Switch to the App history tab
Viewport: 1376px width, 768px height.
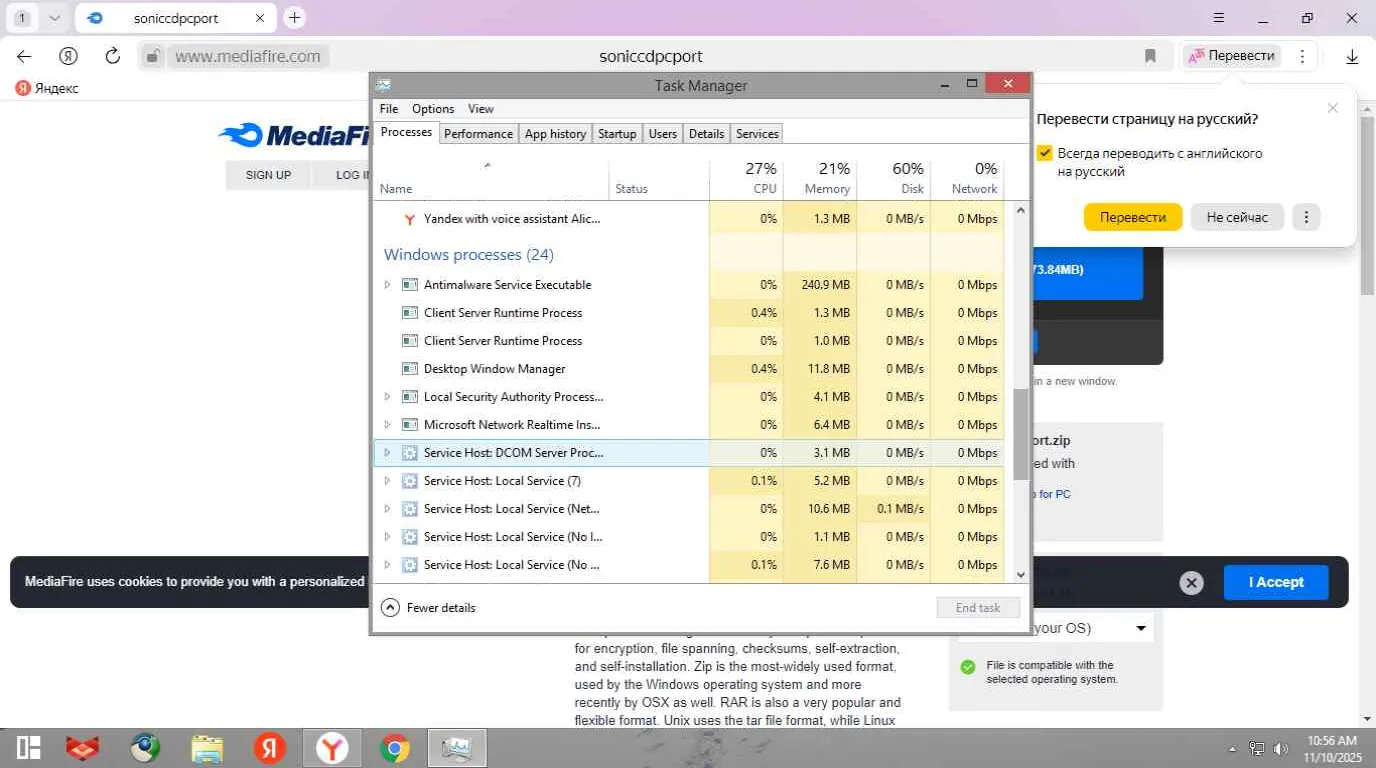555,134
